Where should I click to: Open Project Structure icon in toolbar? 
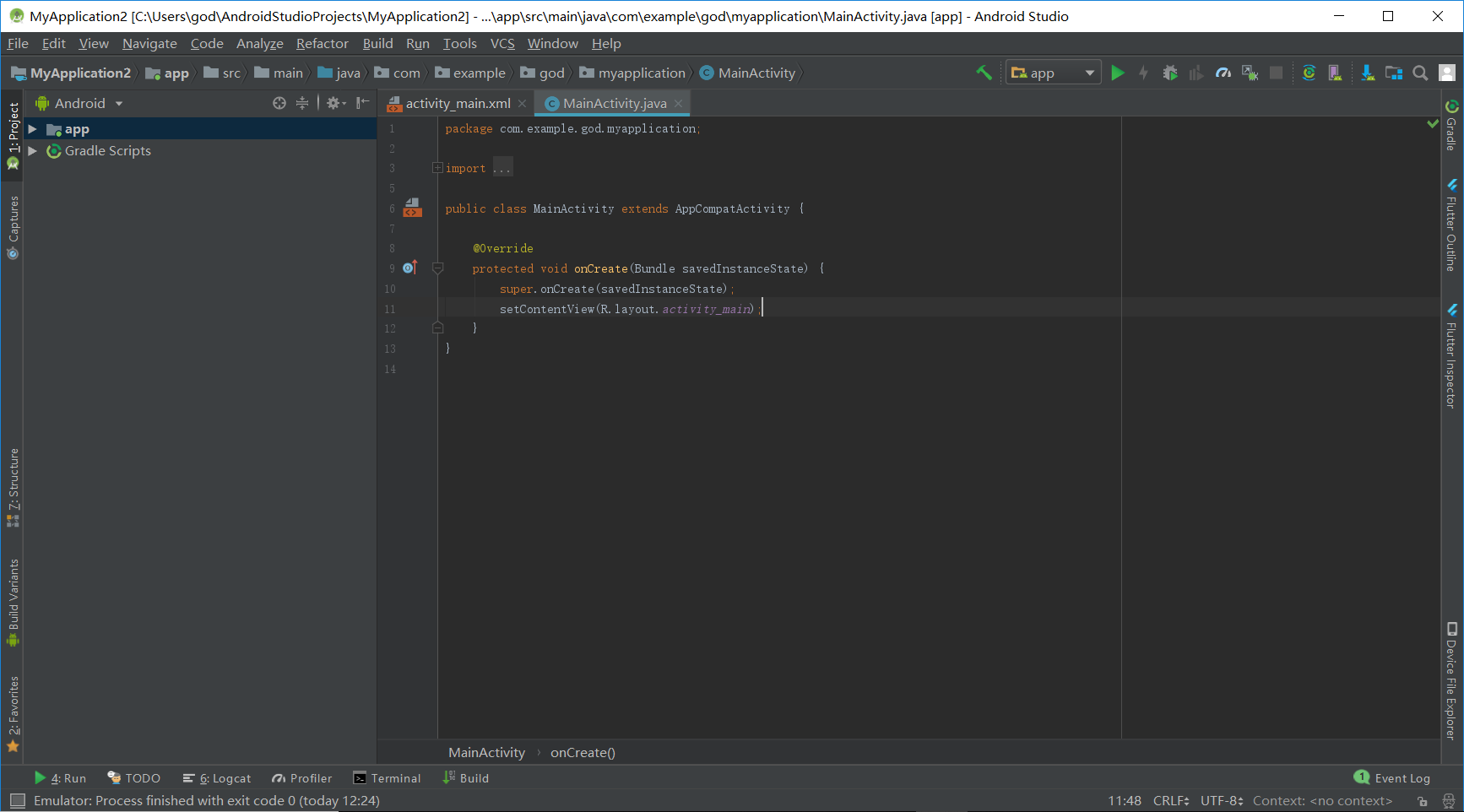[1394, 73]
